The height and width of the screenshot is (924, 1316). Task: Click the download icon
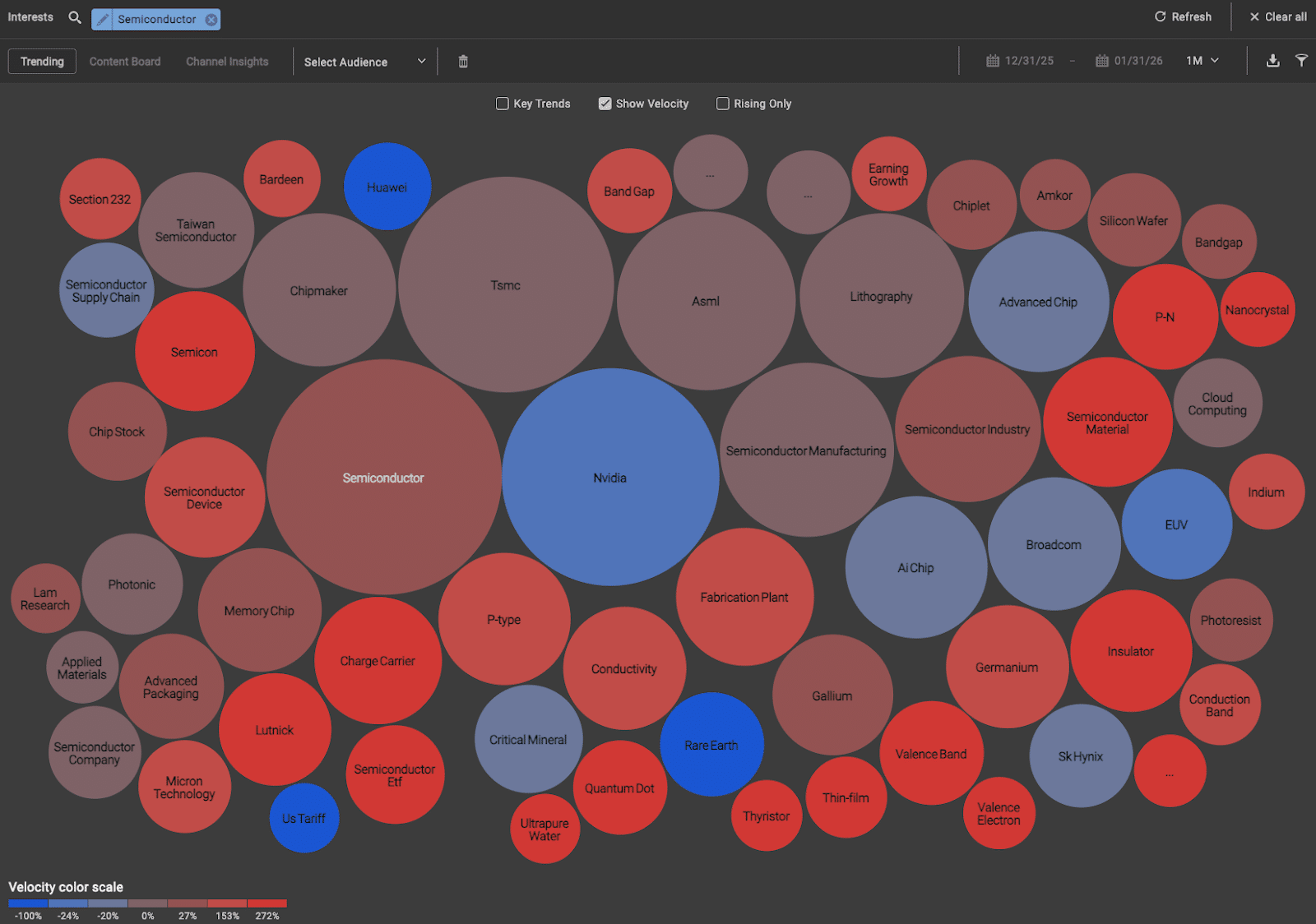pyautogui.click(x=1272, y=61)
